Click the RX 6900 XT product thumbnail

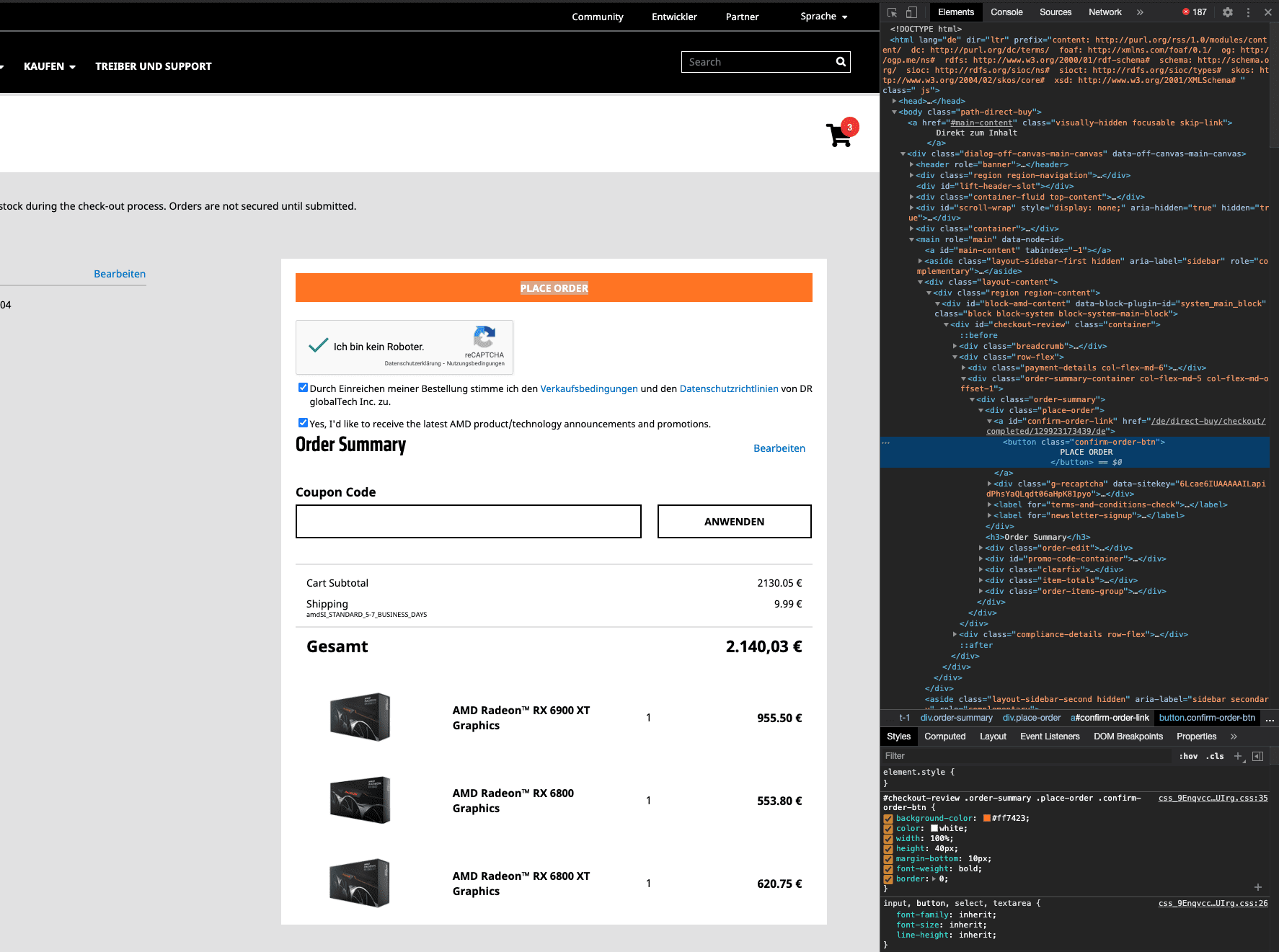pos(360,717)
